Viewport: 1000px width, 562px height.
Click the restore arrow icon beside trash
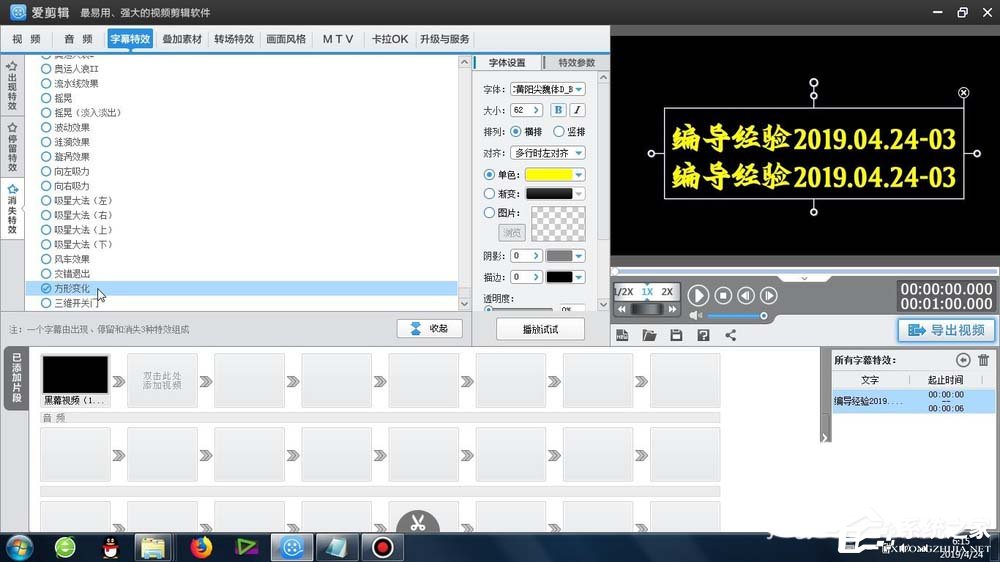(963, 360)
